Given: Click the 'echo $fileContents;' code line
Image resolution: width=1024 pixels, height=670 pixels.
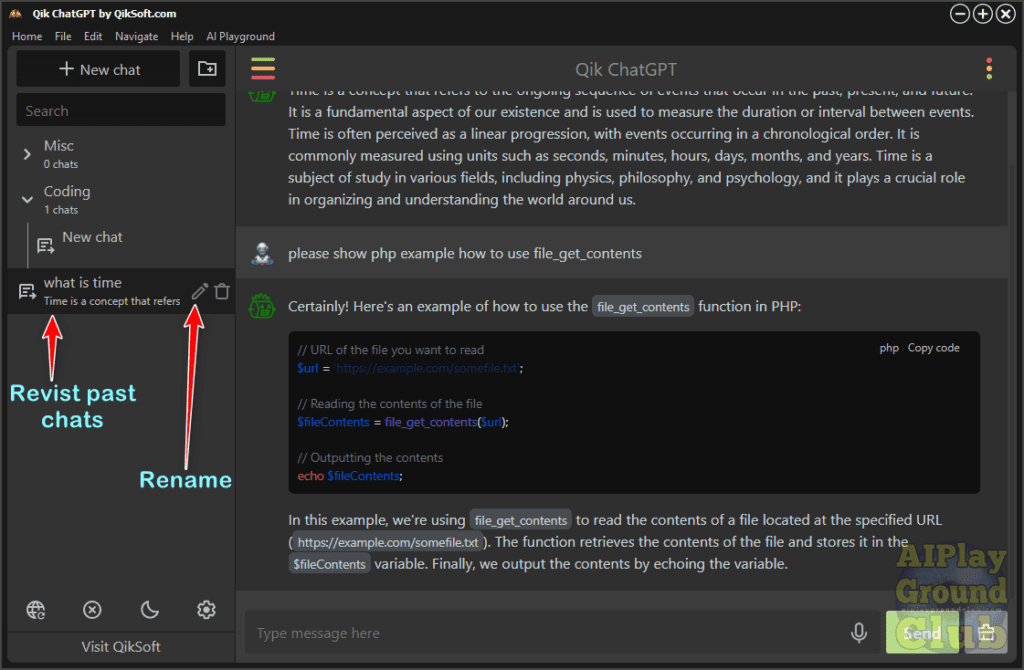Looking at the screenshot, I should click(x=350, y=476).
